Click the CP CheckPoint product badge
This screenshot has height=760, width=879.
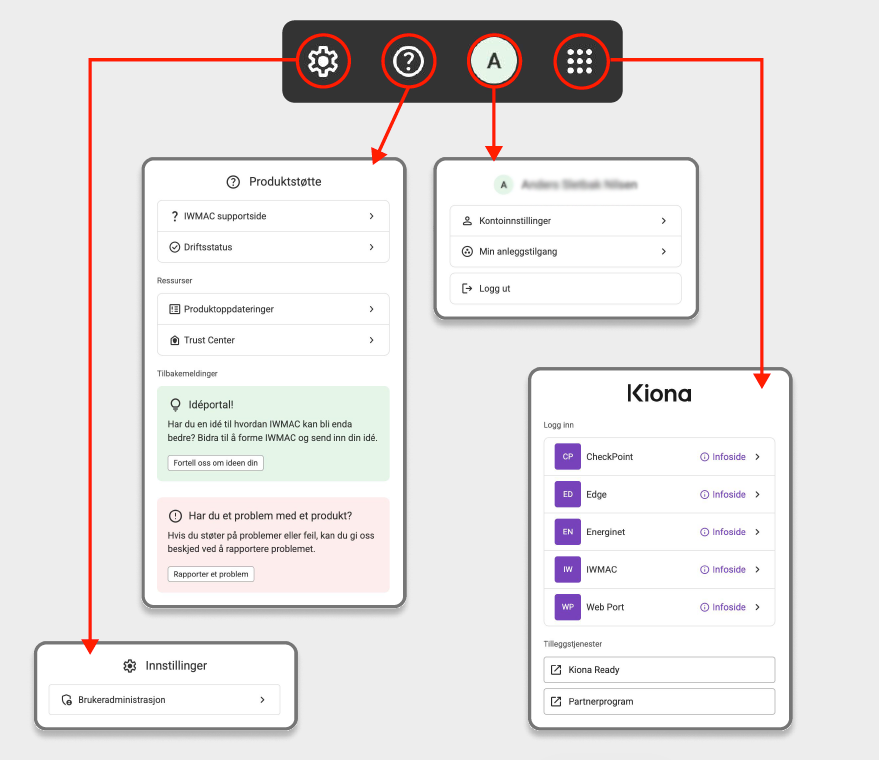click(568, 457)
